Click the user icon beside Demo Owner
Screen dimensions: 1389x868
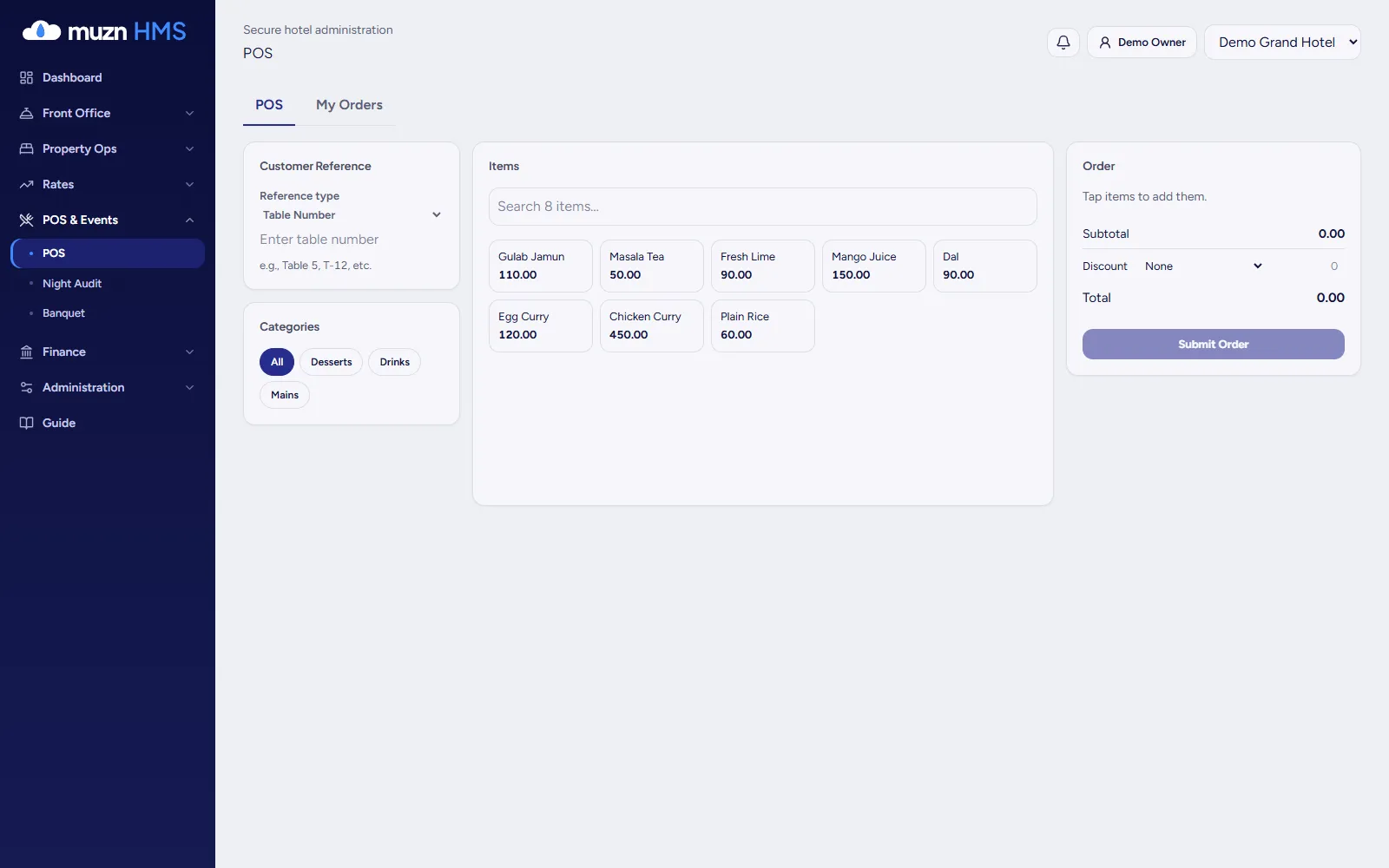coord(1105,42)
